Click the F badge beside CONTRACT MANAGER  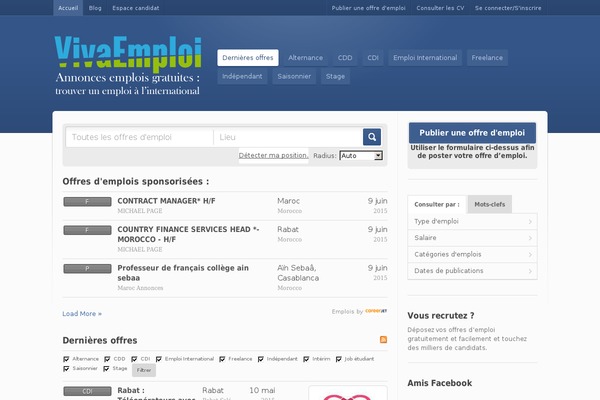87,201
